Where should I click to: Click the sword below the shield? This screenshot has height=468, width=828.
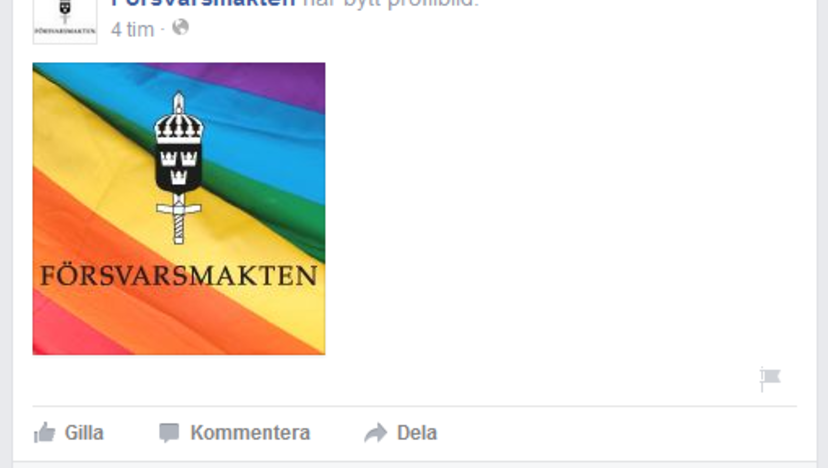[x=179, y=219]
